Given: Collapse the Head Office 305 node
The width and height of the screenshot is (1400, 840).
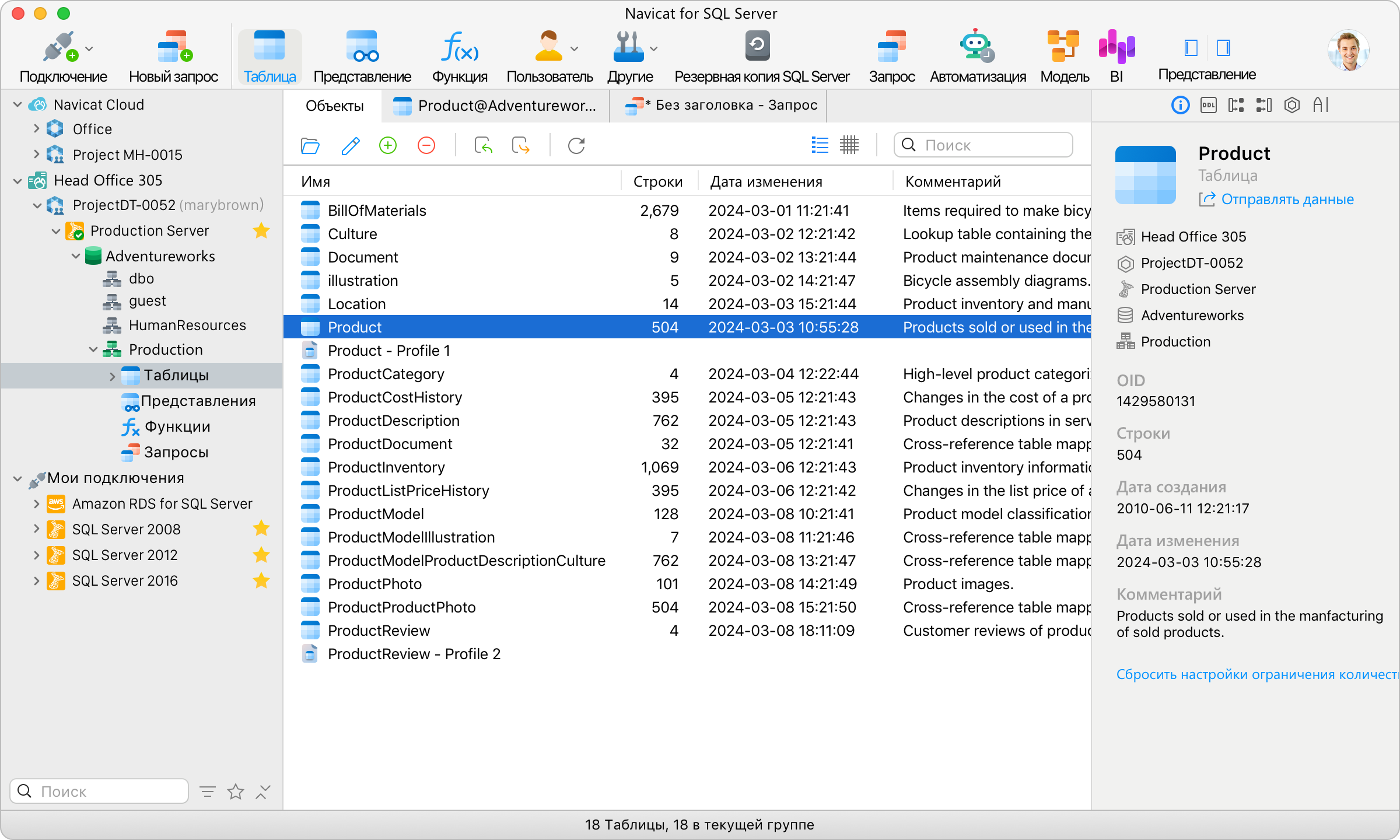Looking at the screenshot, I should 17,181.
